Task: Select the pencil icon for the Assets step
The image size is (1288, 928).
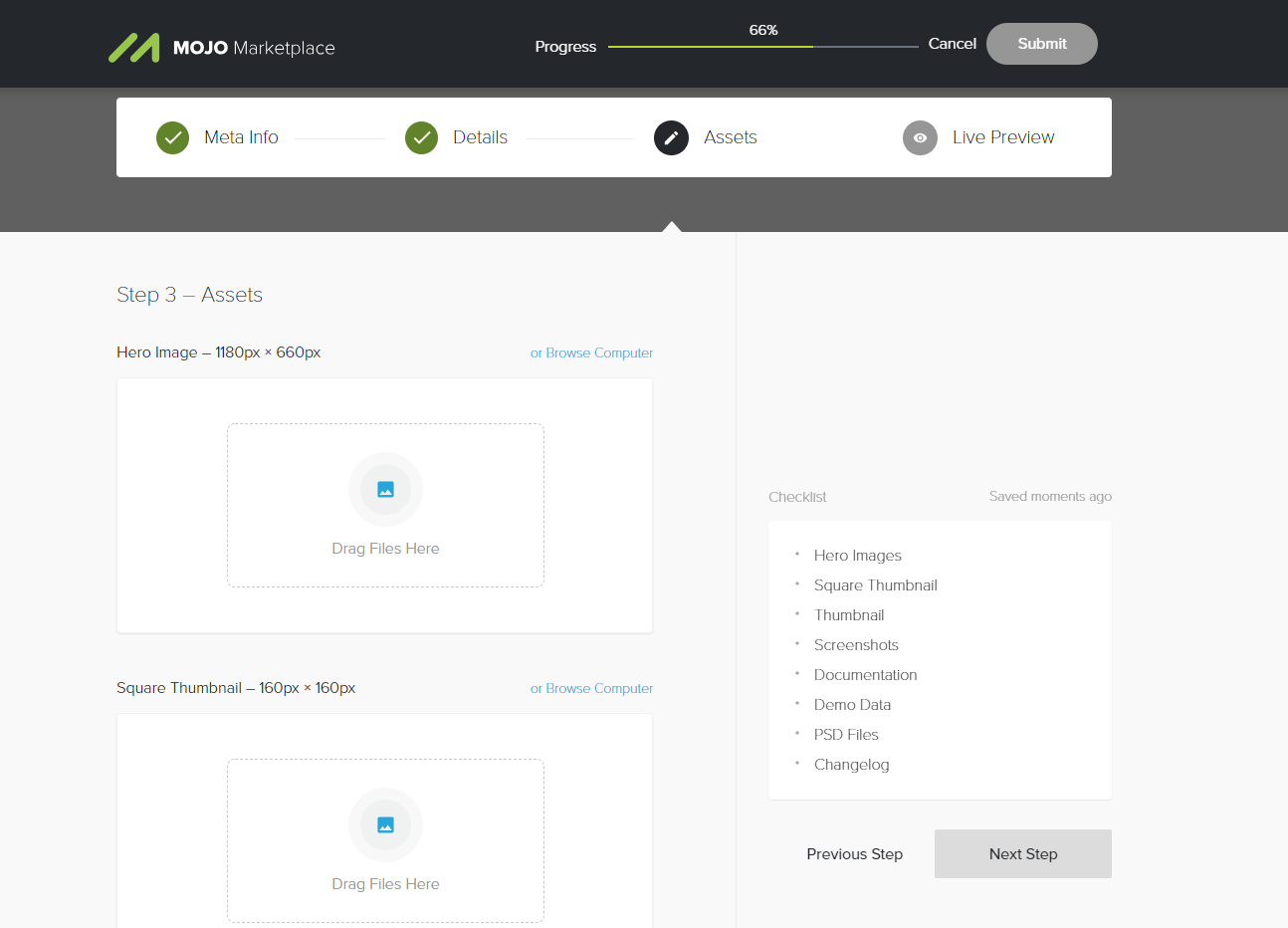Action: pyautogui.click(x=670, y=137)
